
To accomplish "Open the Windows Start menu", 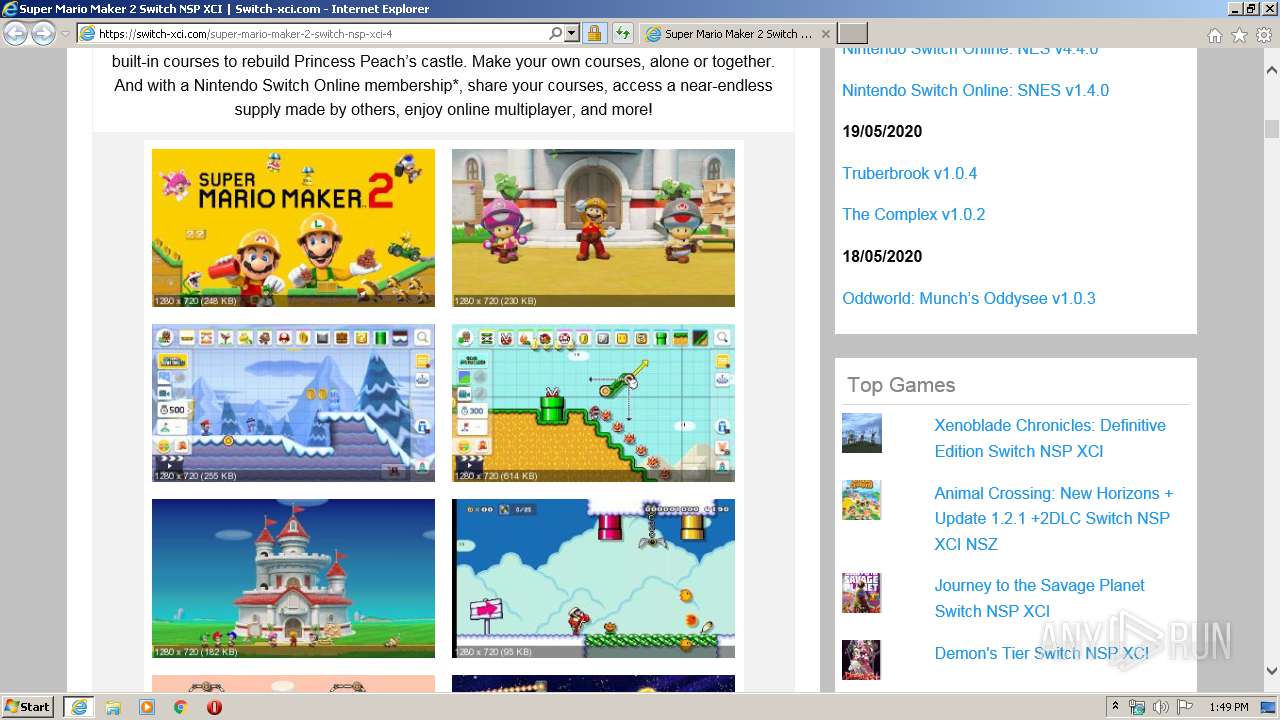I will click(x=28, y=706).
